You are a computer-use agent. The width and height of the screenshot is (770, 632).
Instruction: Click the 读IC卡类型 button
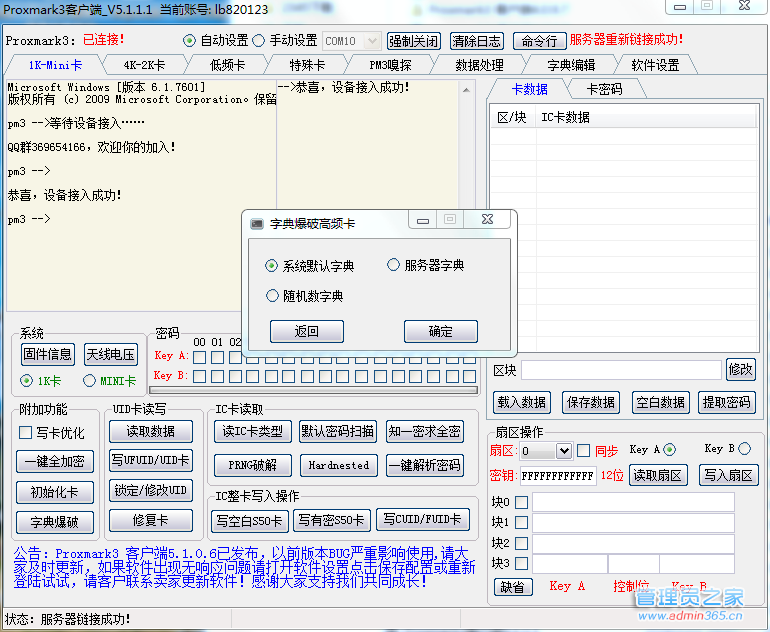253,432
